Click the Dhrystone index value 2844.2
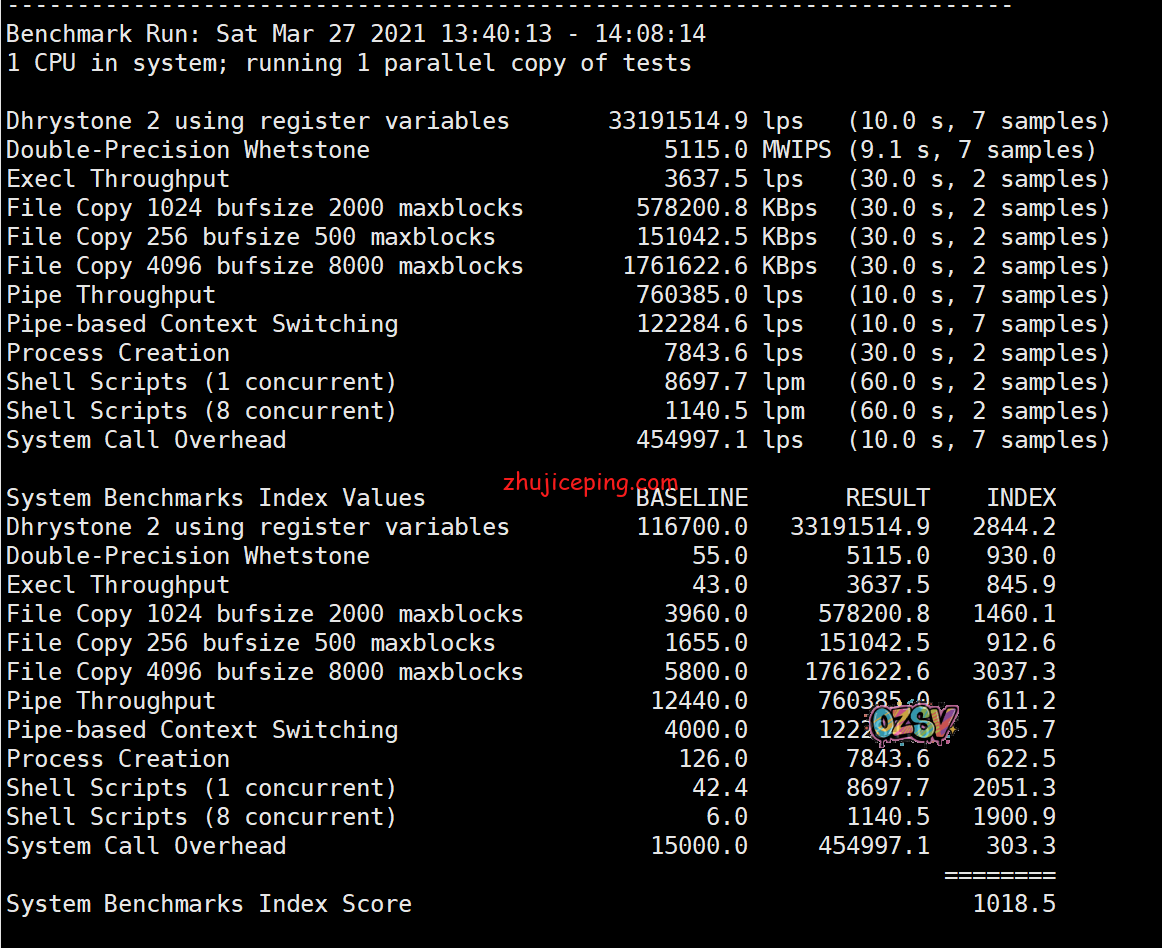The height and width of the screenshot is (948, 1162). click(x=1013, y=527)
